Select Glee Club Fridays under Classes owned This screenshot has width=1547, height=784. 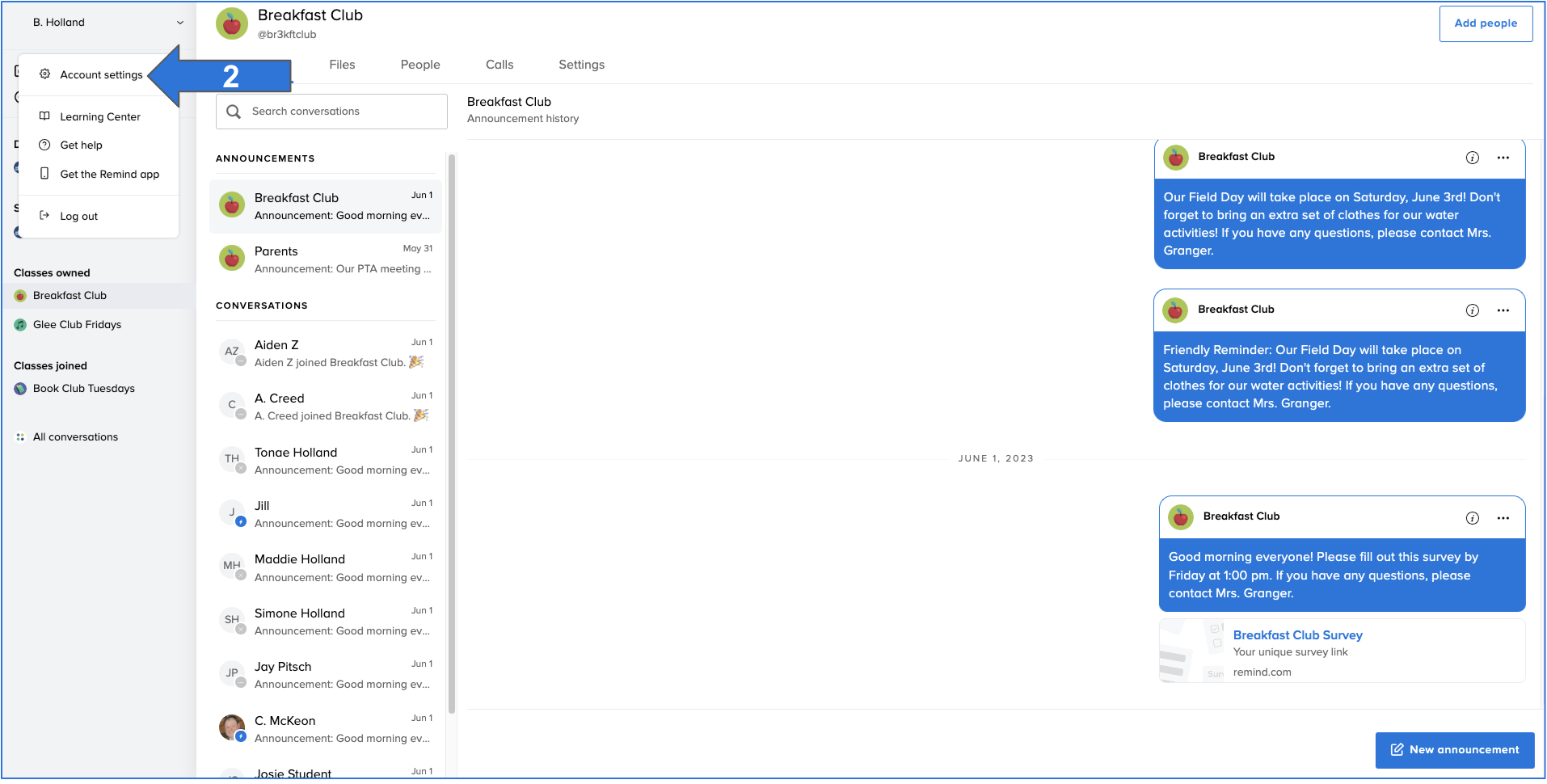[x=77, y=324]
